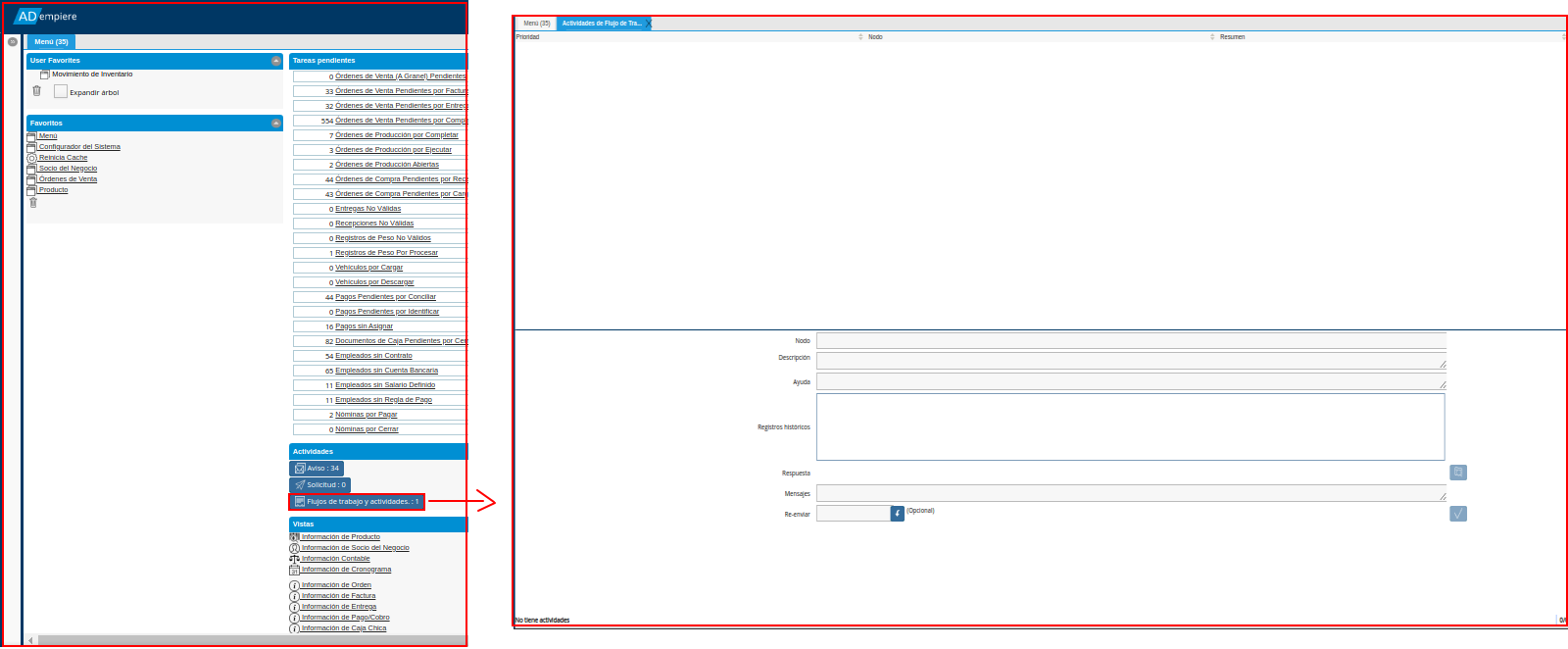The width and height of the screenshot is (1568, 649).
Task: Click window icon beside Movimiento de Inventario
Action: pos(45,75)
